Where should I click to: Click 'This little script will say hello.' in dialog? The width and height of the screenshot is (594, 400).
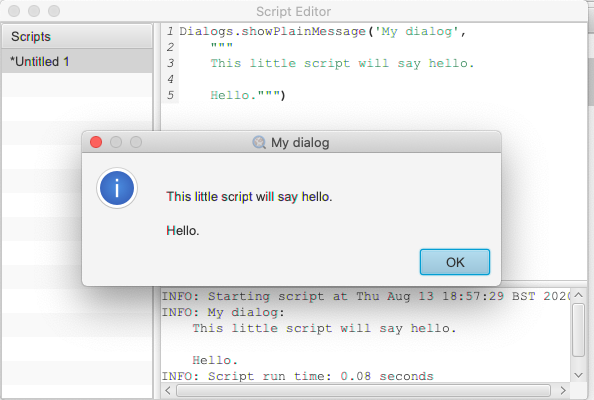click(249, 197)
